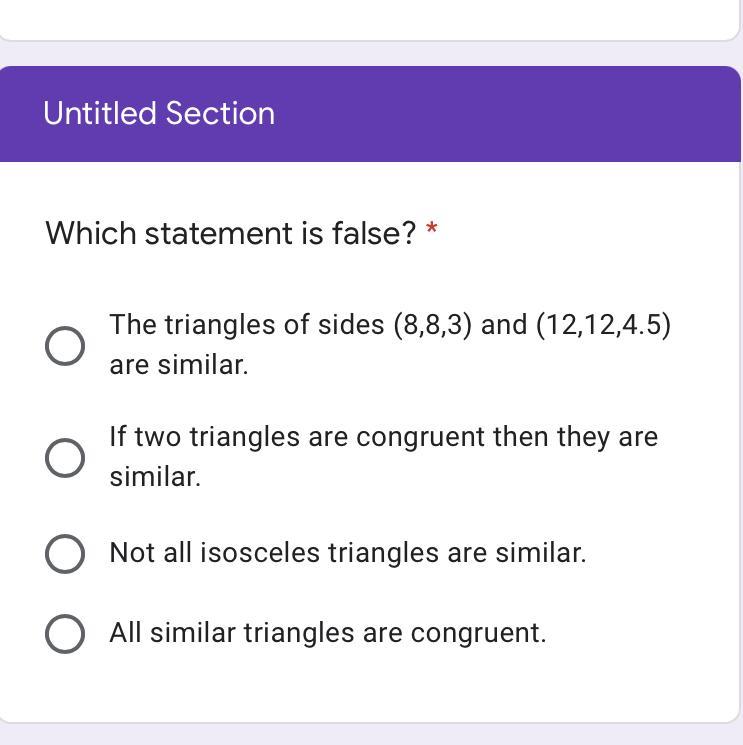Click the '(12,12,4.5)' side lengths text

pyautogui.click(x=603, y=325)
